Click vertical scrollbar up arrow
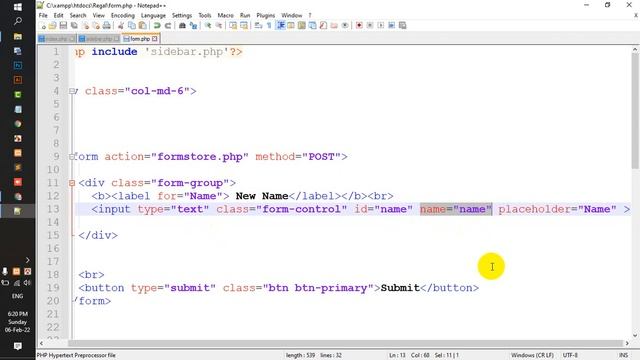 click(635, 49)
